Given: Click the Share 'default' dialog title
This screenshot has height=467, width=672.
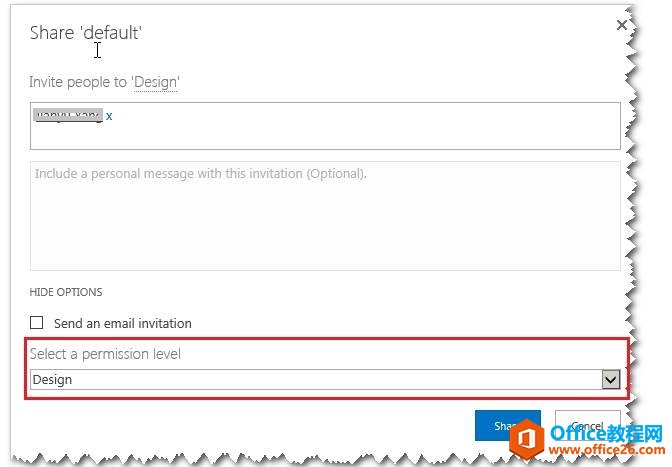Looking at the screenshot, I should click(x=86, y=33).
